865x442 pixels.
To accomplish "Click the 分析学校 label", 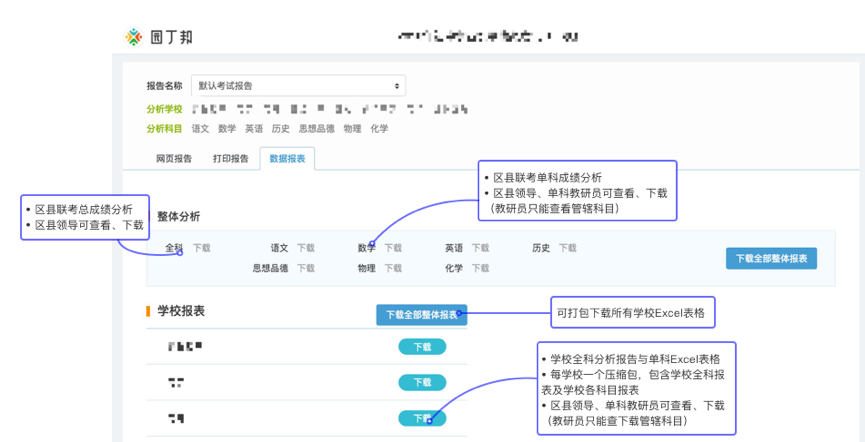I will click(164, 109).
